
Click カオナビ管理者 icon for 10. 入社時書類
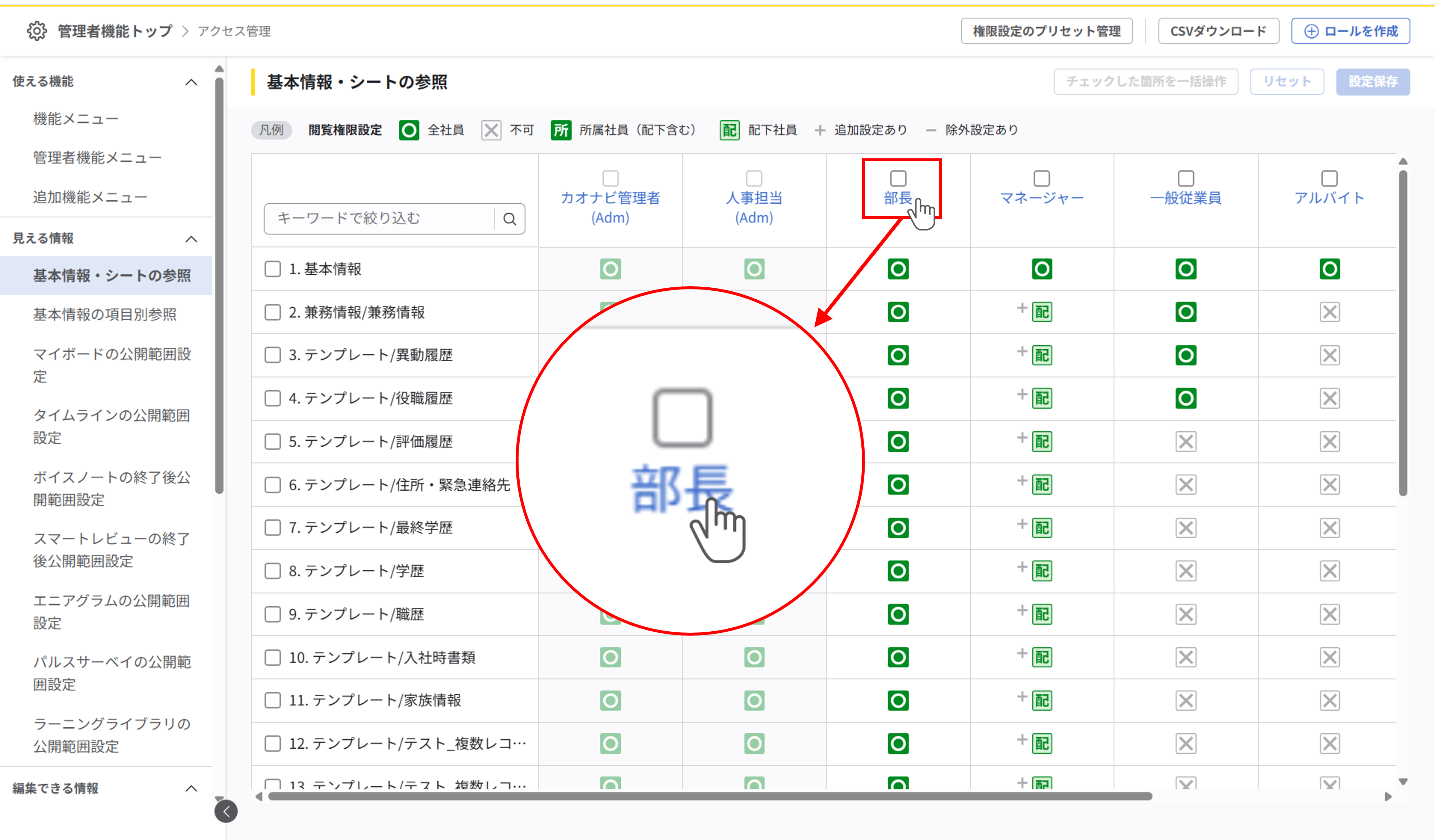tap(611, 657)
